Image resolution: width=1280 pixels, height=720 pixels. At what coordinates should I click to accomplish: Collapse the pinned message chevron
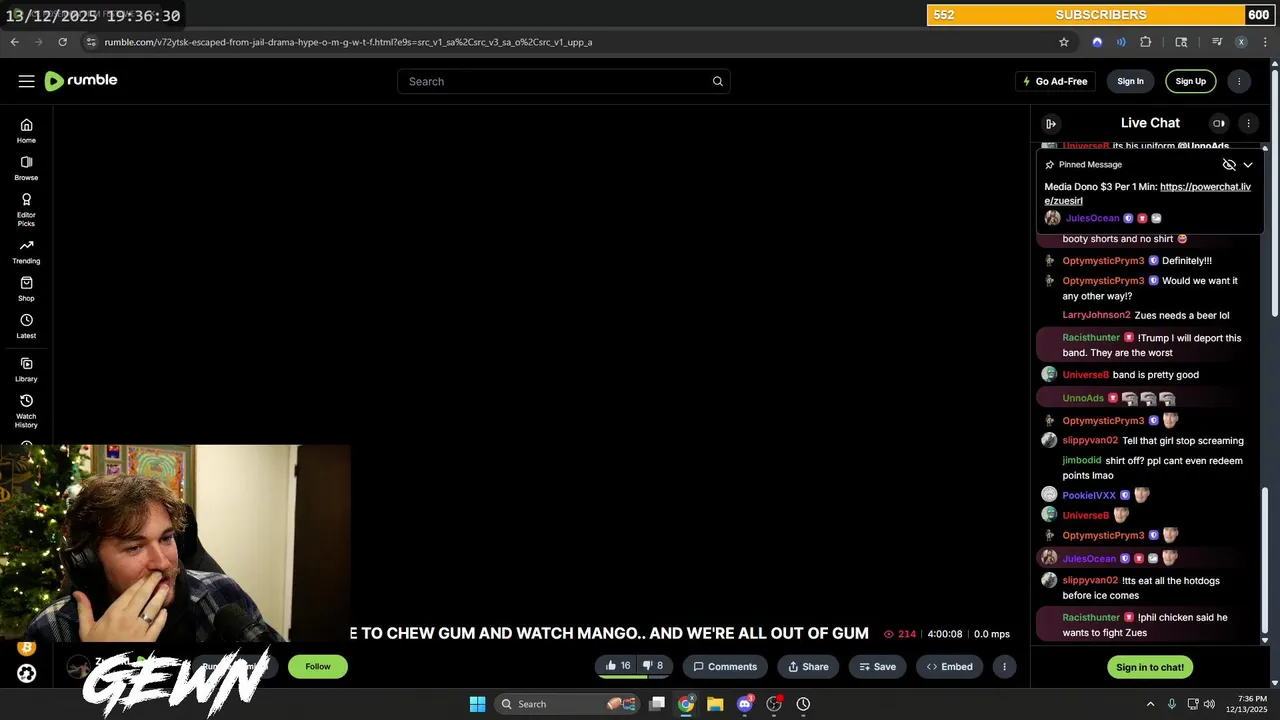[1248, 164]
